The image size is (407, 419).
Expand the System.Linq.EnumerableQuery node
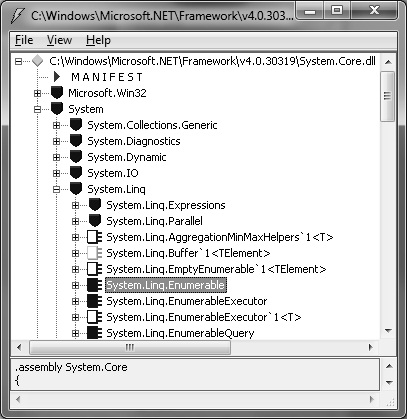pyautogui.click(x=75, y=333)
